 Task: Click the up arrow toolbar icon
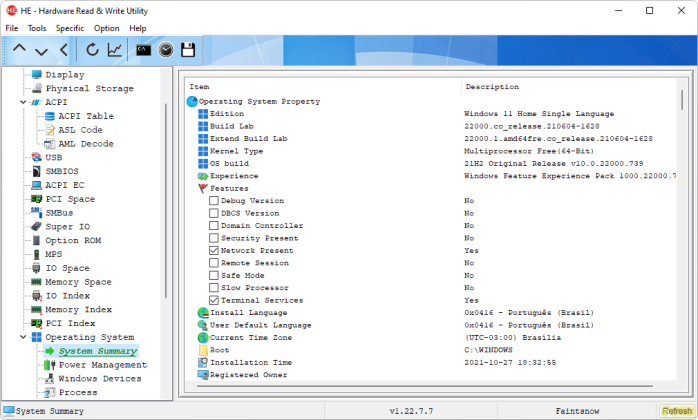pos(19,49)
